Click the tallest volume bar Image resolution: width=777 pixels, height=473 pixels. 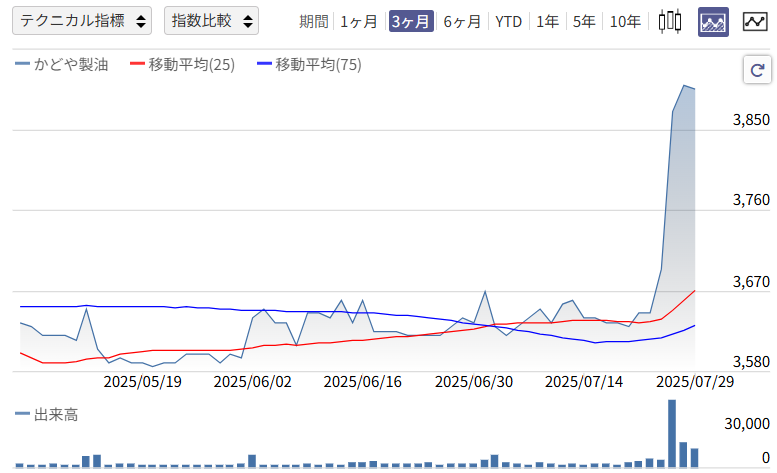click(672, 433)
